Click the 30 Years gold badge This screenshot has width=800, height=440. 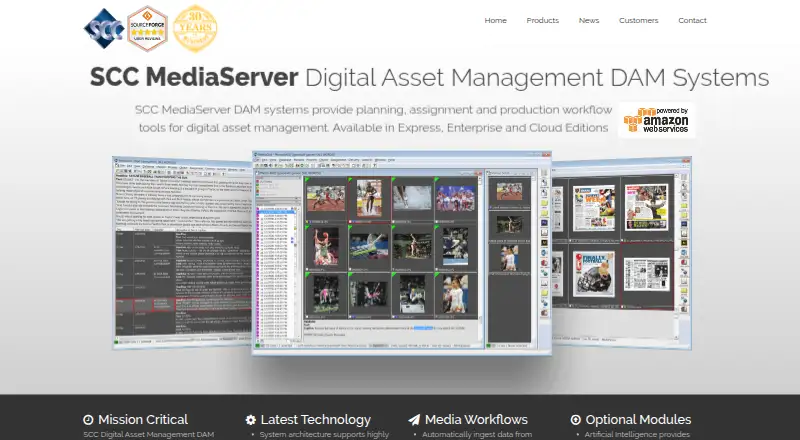pos(195,29)
